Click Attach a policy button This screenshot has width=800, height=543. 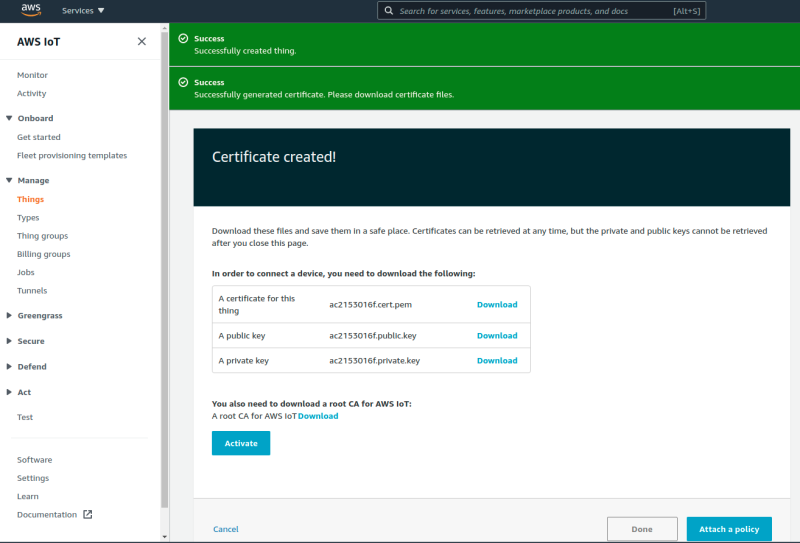pyautogui.click(x=729, y=529)
